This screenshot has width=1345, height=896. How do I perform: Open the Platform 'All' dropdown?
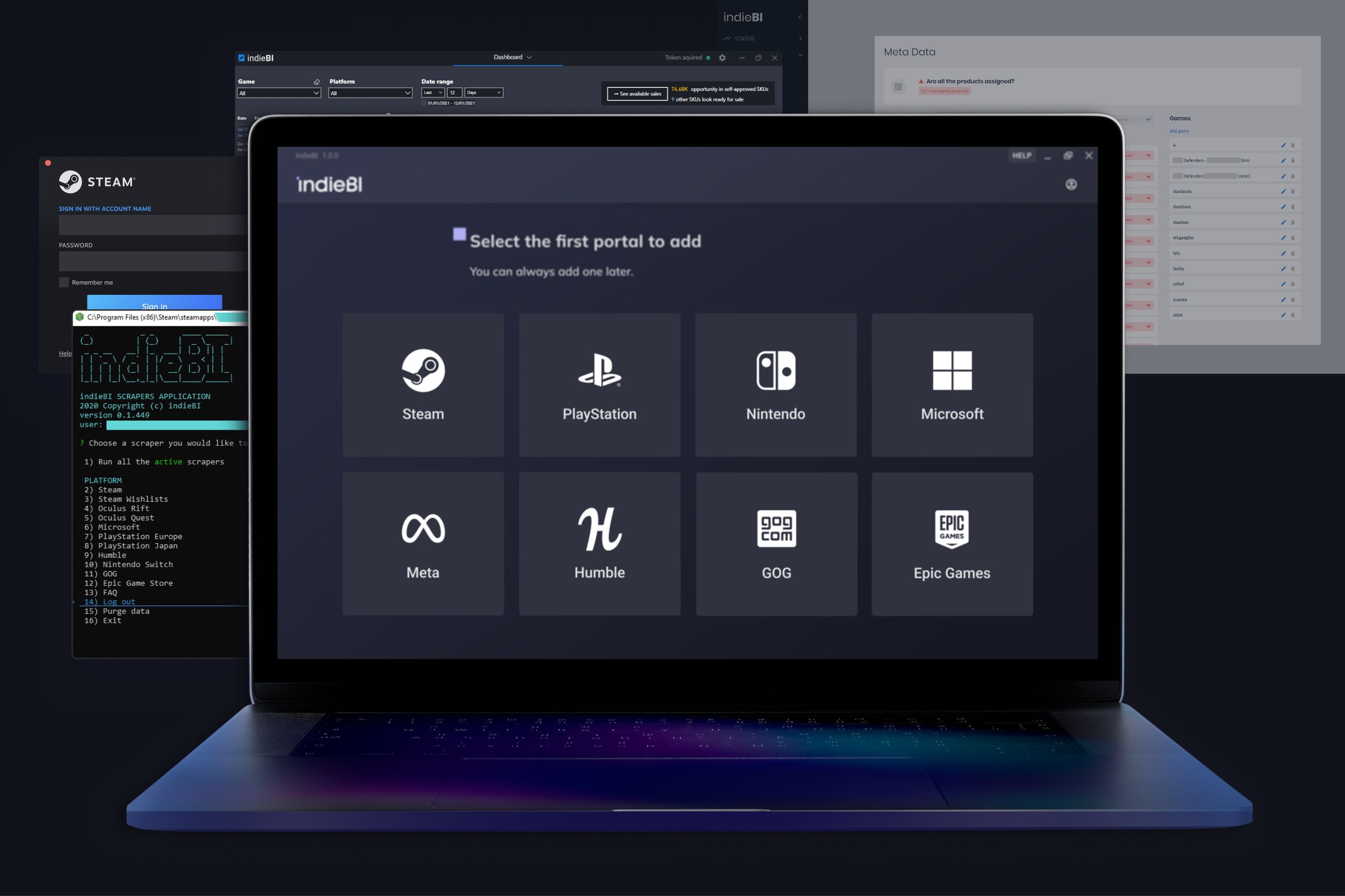pyautogui.click(x=370, y=93)
